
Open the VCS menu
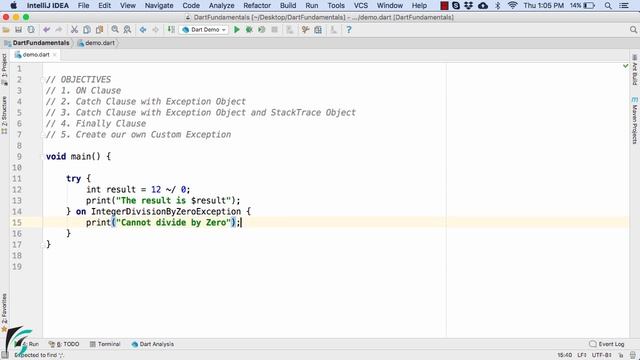point(360,5)
